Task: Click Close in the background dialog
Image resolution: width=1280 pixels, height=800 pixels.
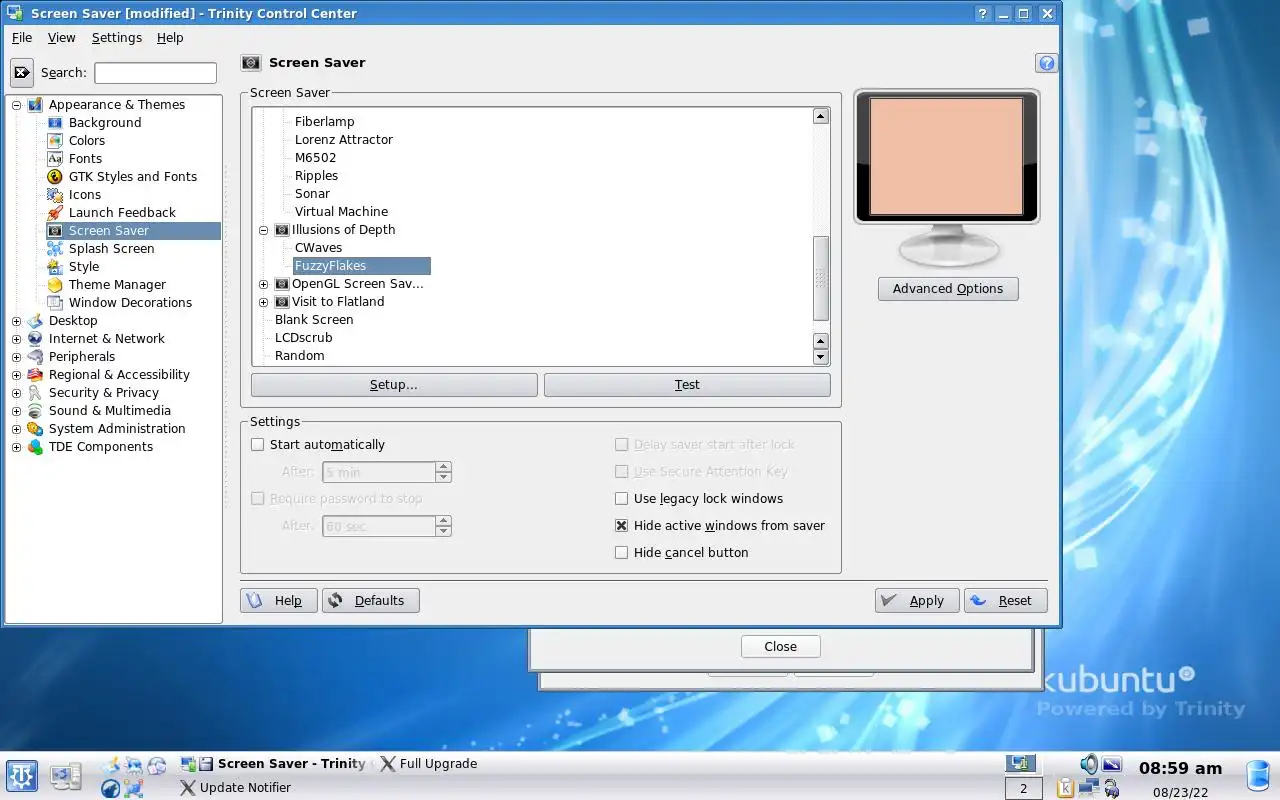Action: click(781, 647)
